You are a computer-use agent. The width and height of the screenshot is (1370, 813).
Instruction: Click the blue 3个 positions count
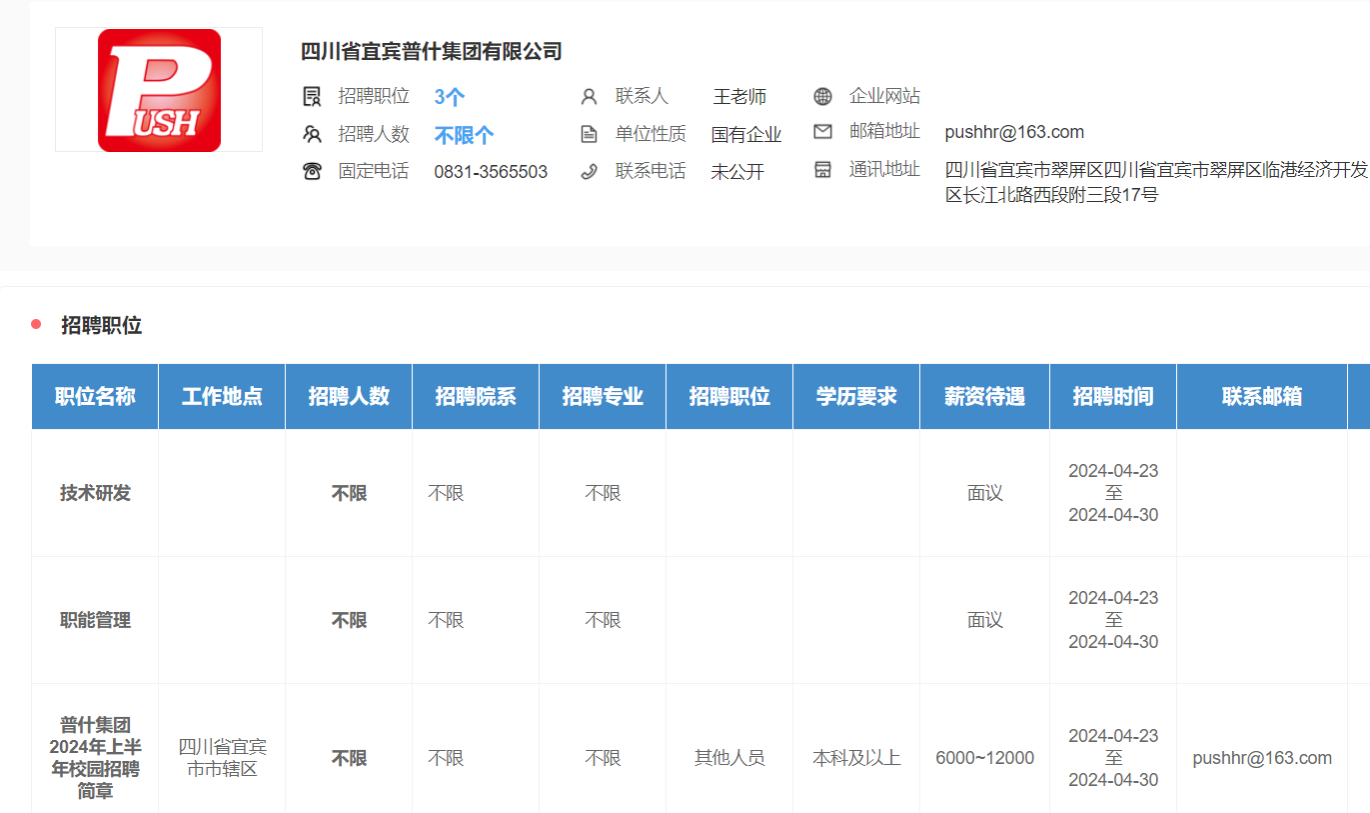(449, 97)
